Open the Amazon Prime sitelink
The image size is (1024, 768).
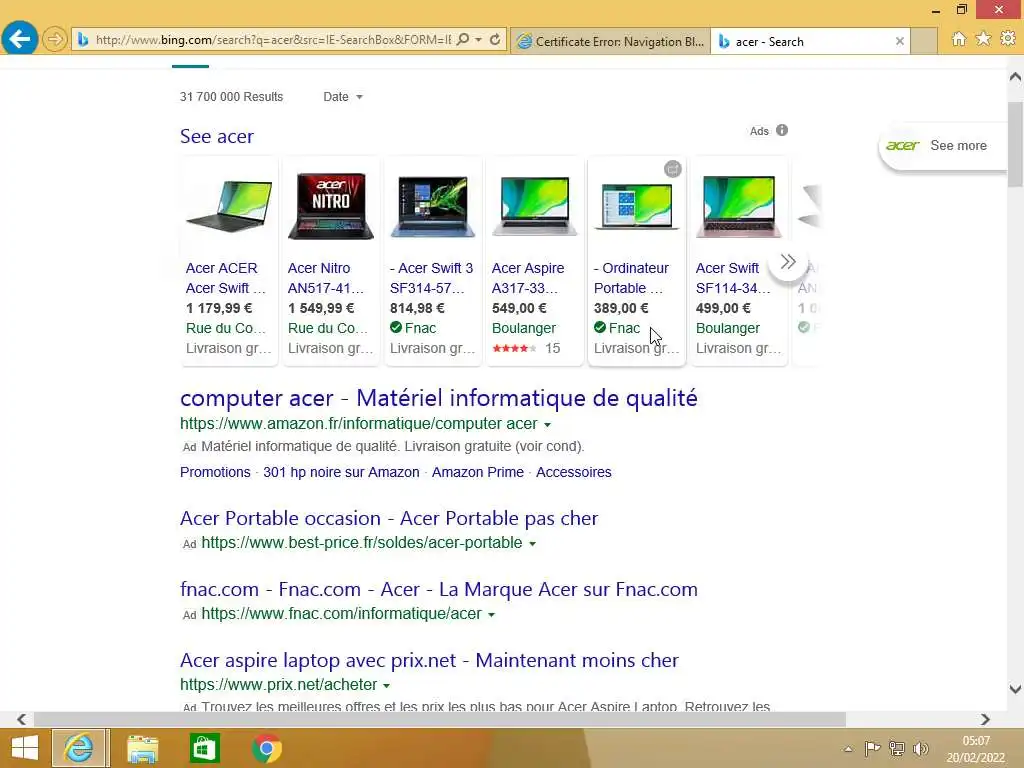477,472
